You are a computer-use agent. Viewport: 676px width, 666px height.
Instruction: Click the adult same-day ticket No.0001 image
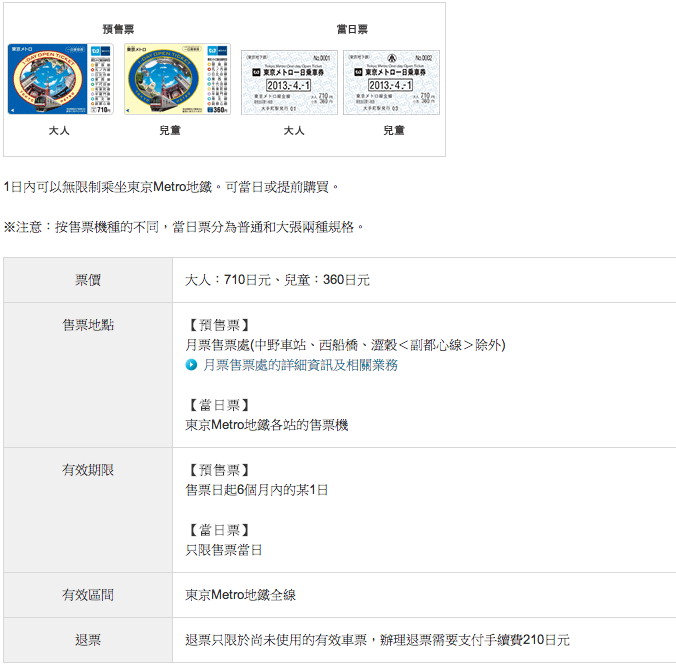(x=289, y=82)
